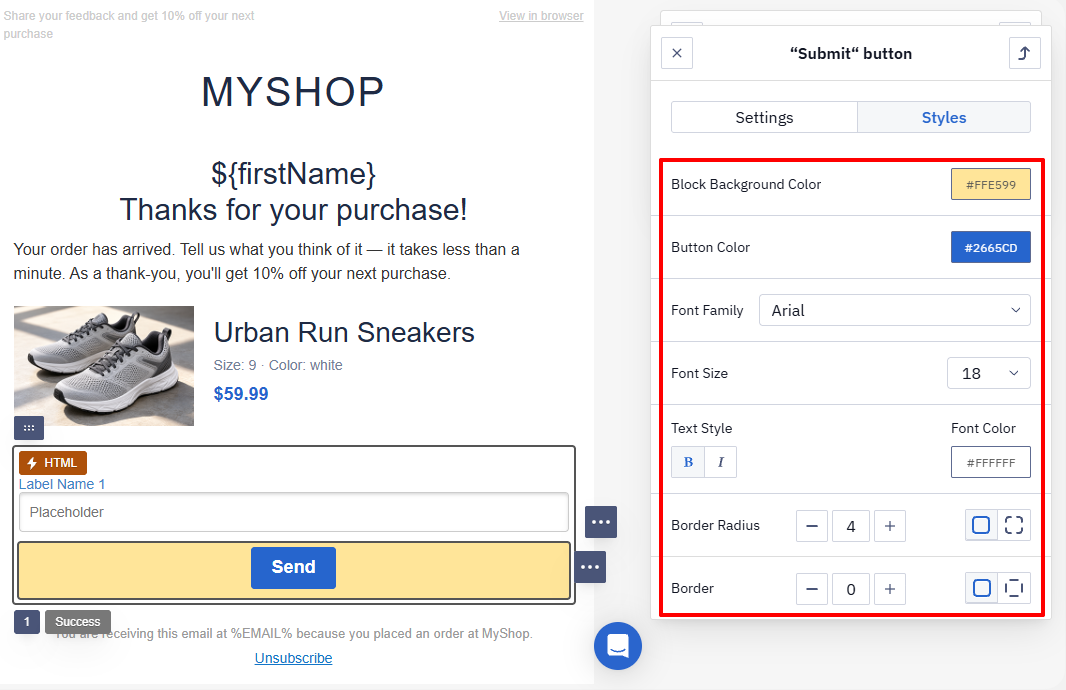Viewport: 1066px width, 690px height.
Task: Open Button Color #2665CD swatch
Action: click(991, 247)
